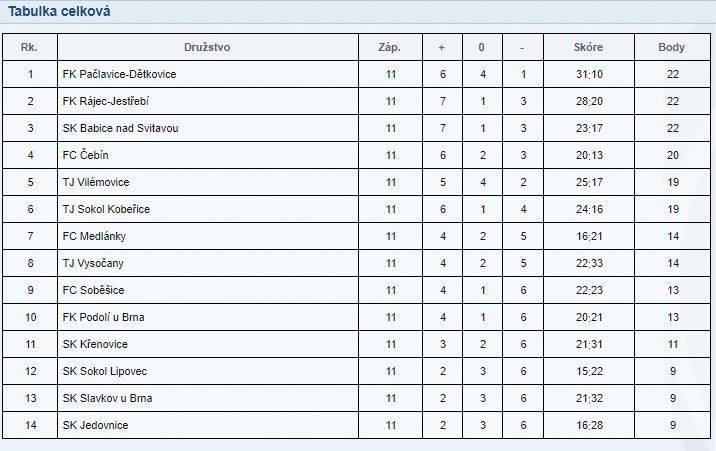Open TJ Vilémovice team entry

pos(96,182)
